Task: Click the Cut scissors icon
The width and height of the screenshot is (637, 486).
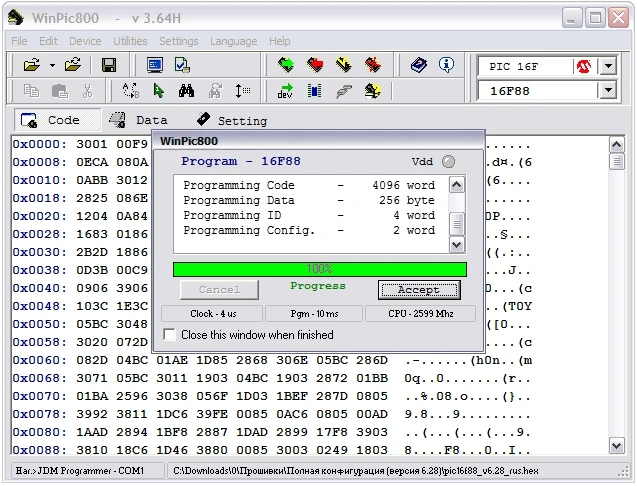Action: (x=87, y=91)
